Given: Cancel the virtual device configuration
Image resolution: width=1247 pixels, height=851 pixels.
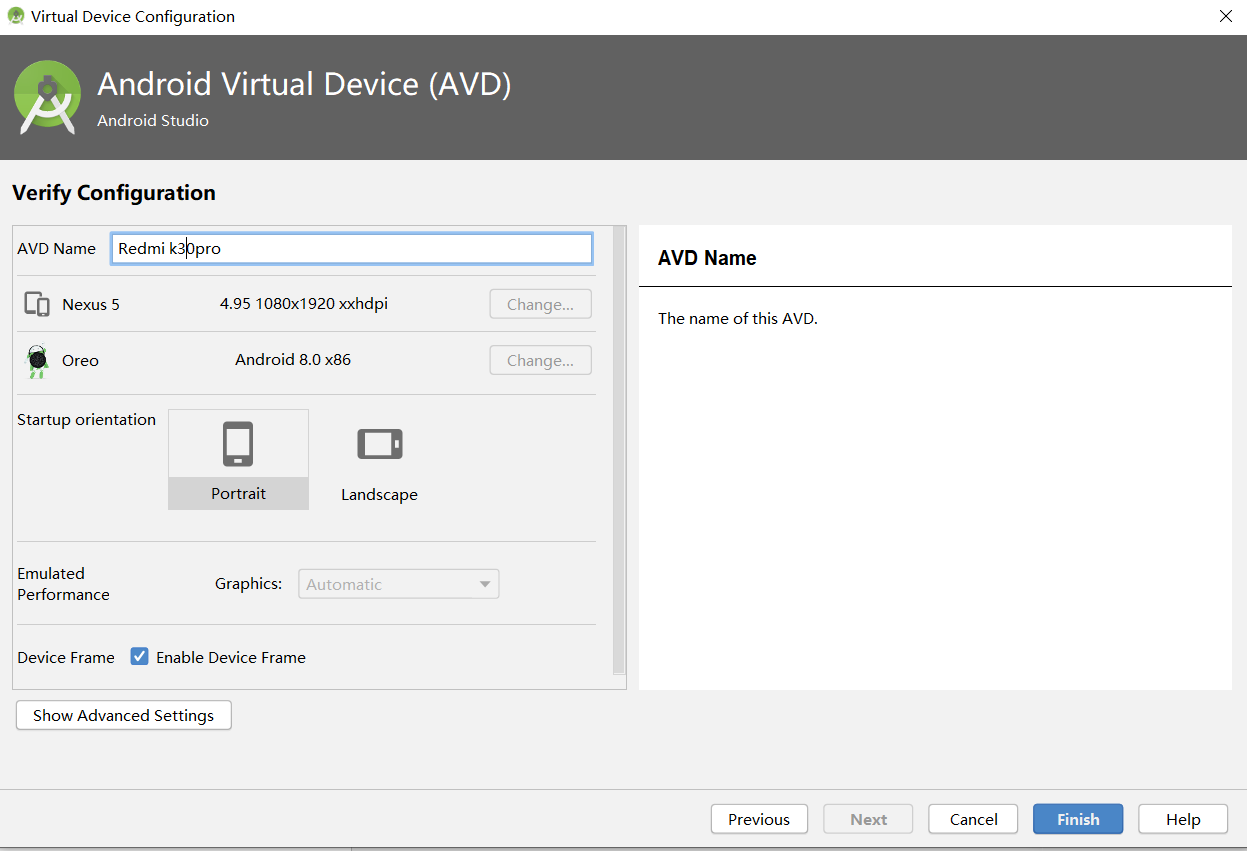Looking at the screenshot, I should point(974,819).
